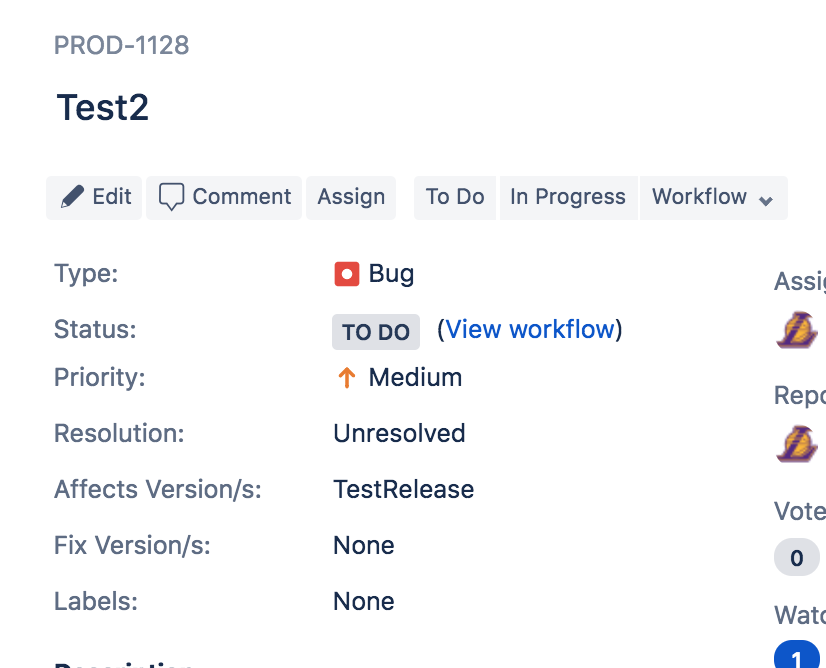
Task: Click the chevron arrow beside Workflow
Action: [x=765, y=200]
